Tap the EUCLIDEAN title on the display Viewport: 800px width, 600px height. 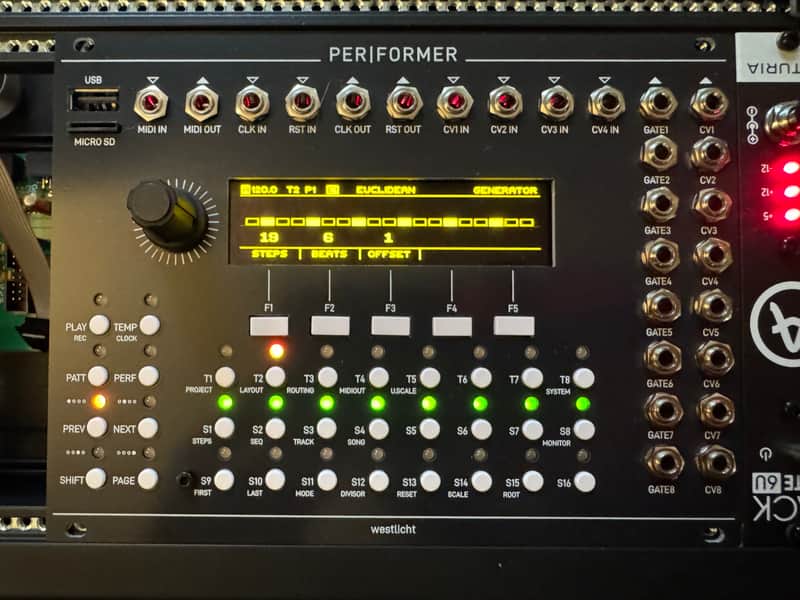pyautogui.click(x=386, y=190)
